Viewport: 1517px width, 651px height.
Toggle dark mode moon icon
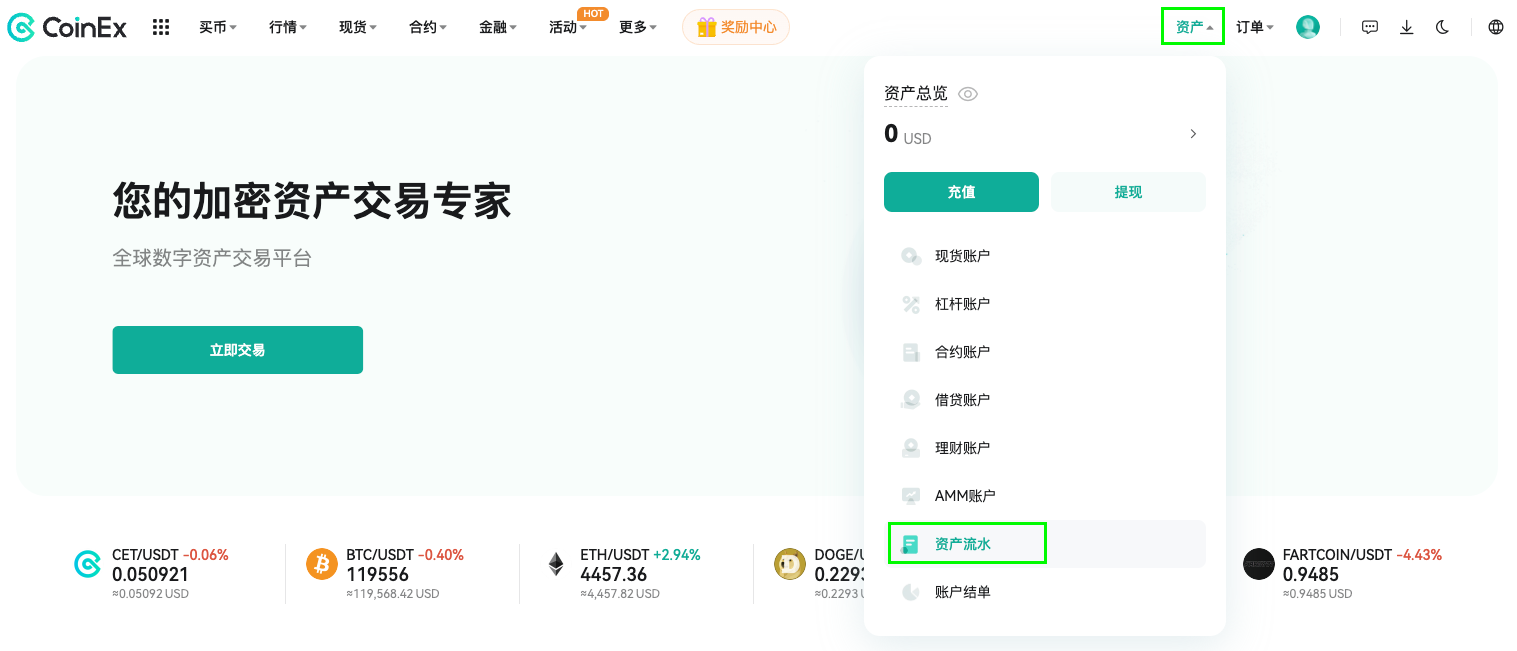click(1442, 27)
